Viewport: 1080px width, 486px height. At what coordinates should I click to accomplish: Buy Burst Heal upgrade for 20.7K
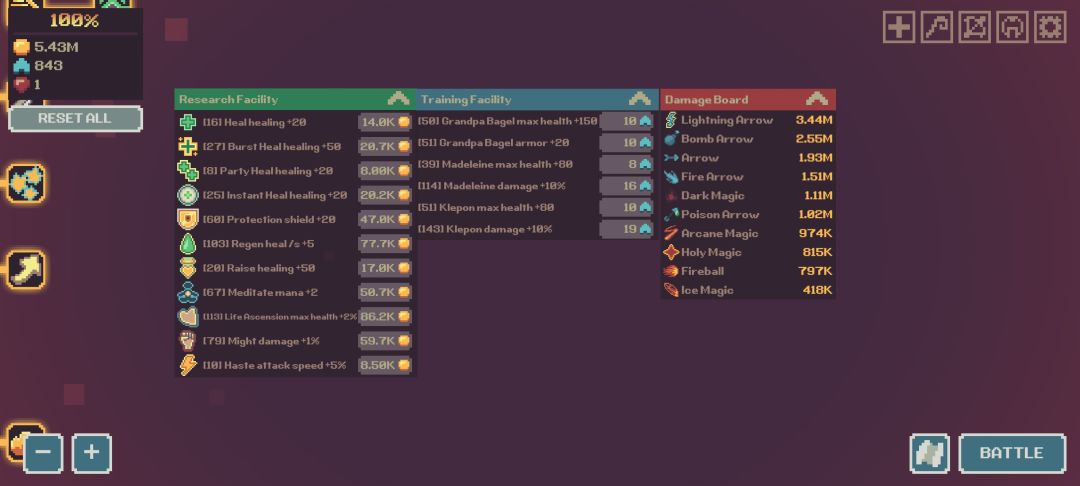click(384, 147)
